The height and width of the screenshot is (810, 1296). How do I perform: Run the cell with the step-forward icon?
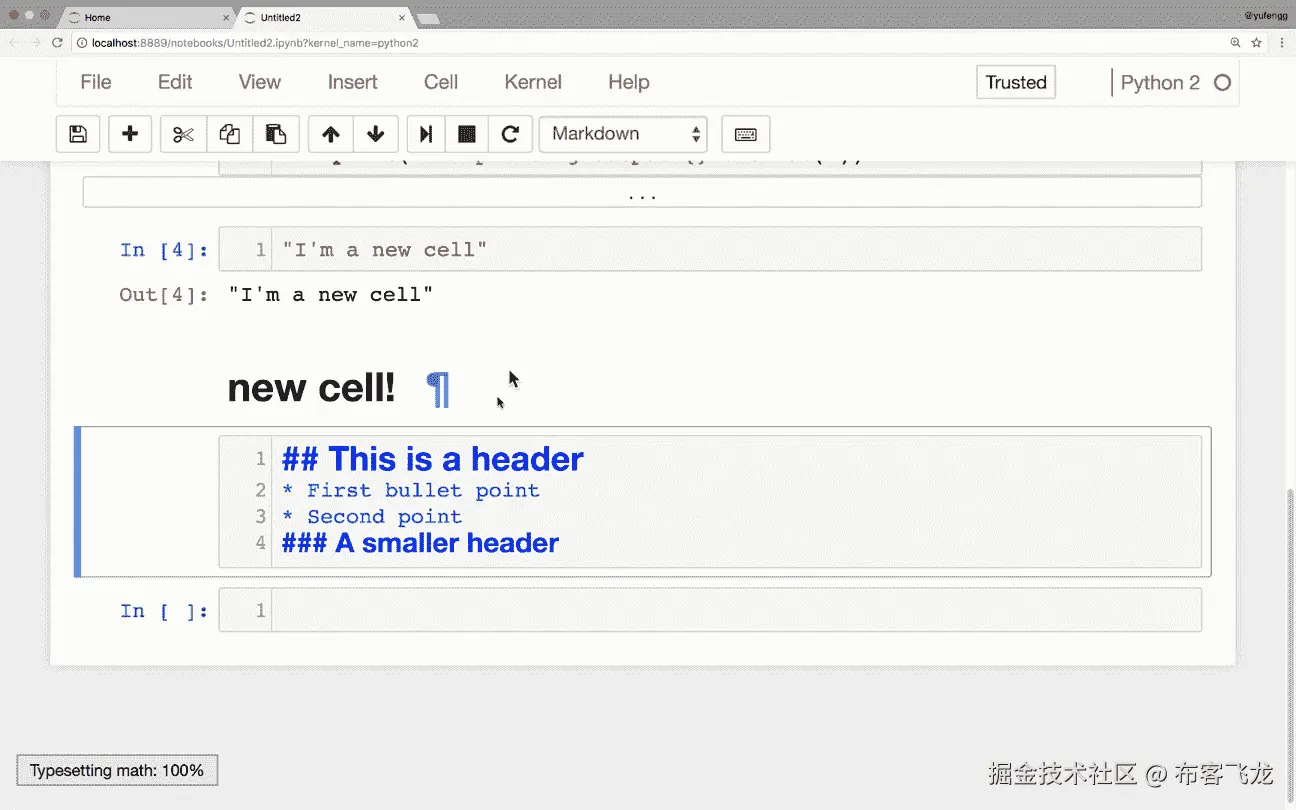[425, 134]
